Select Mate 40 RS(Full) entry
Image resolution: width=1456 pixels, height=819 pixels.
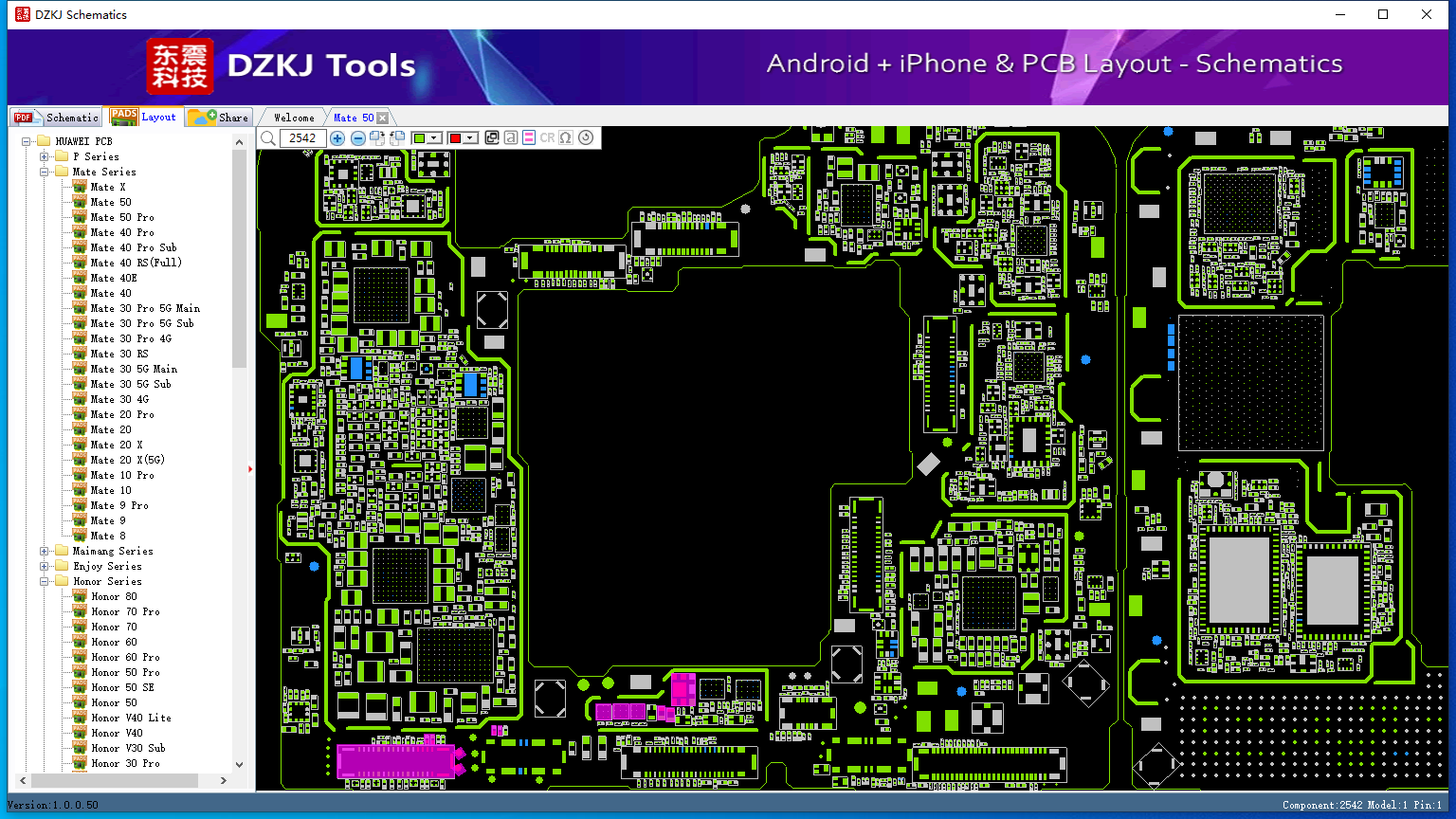136,263
